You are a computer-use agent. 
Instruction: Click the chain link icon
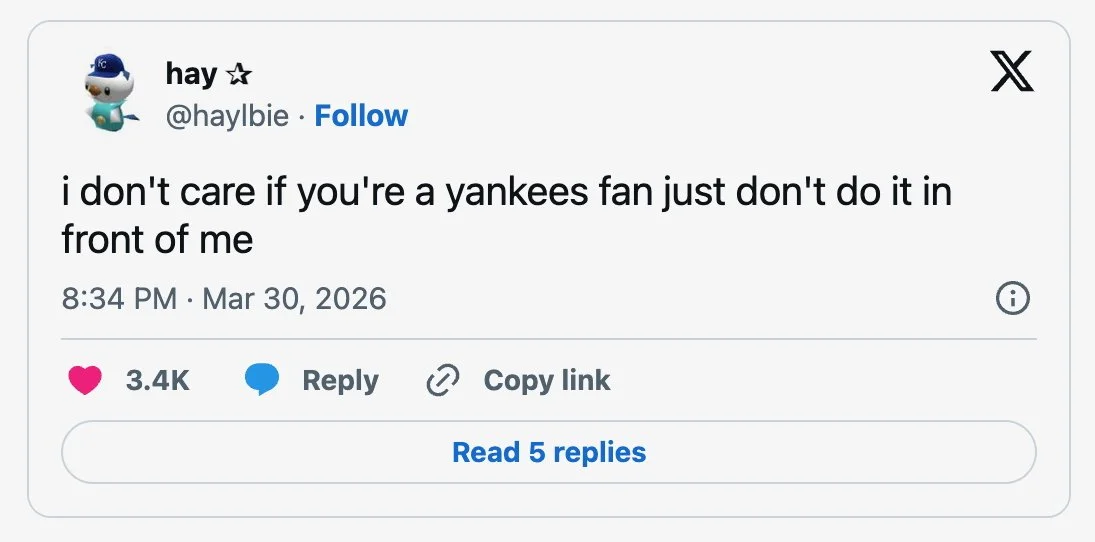point(441,381)
